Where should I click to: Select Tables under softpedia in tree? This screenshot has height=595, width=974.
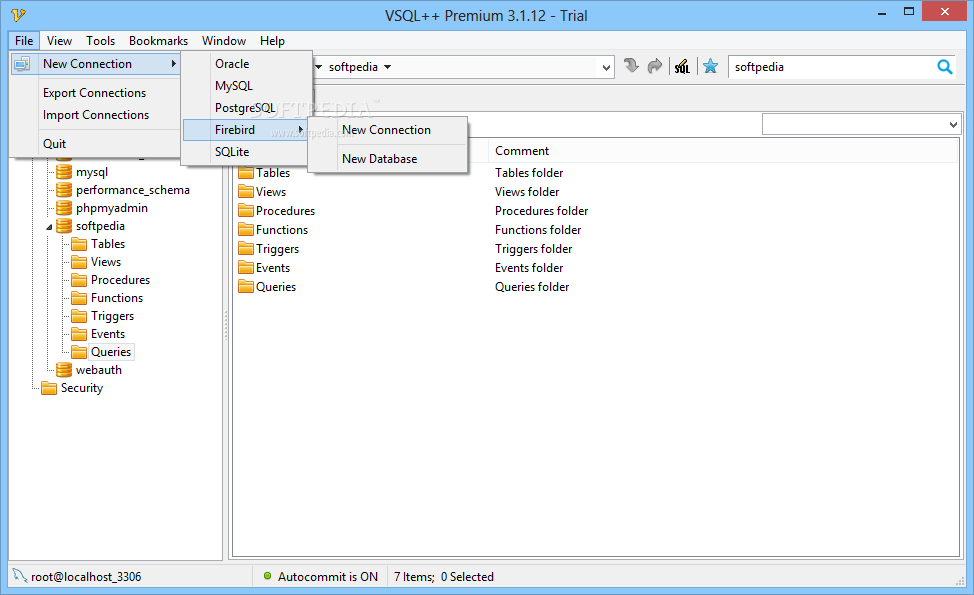(x=108, y=244)
